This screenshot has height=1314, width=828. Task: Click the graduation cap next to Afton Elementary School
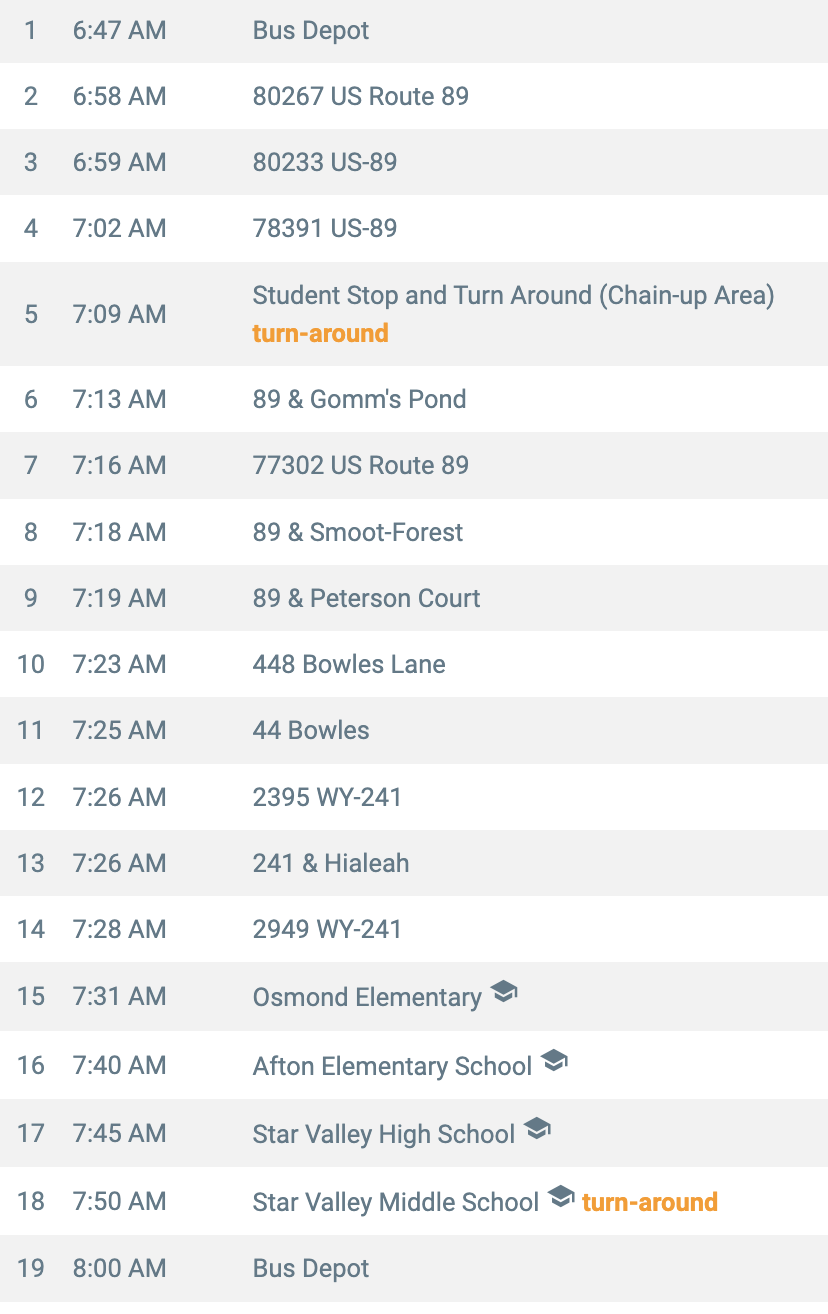click(554, 1061)
